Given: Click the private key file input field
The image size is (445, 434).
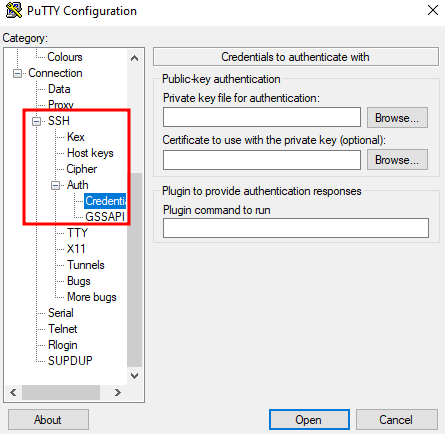Looking at the screenshot, I should point(262,117).
